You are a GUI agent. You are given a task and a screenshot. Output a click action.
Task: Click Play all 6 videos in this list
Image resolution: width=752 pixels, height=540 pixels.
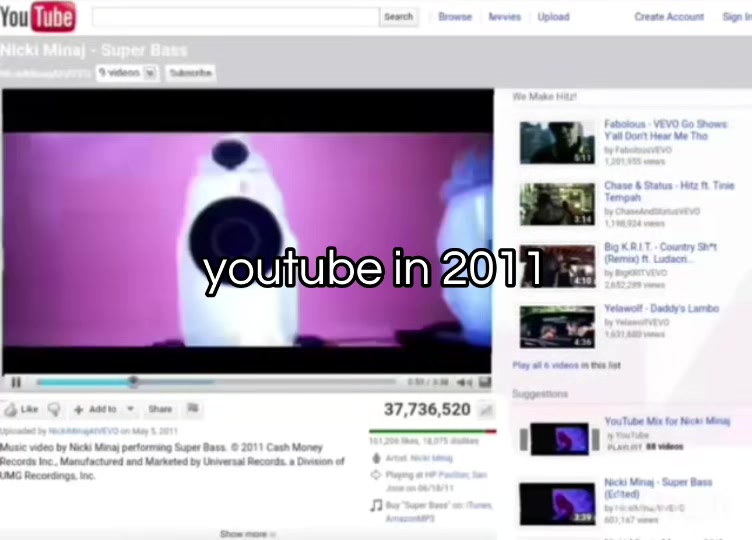pos(566,365)
